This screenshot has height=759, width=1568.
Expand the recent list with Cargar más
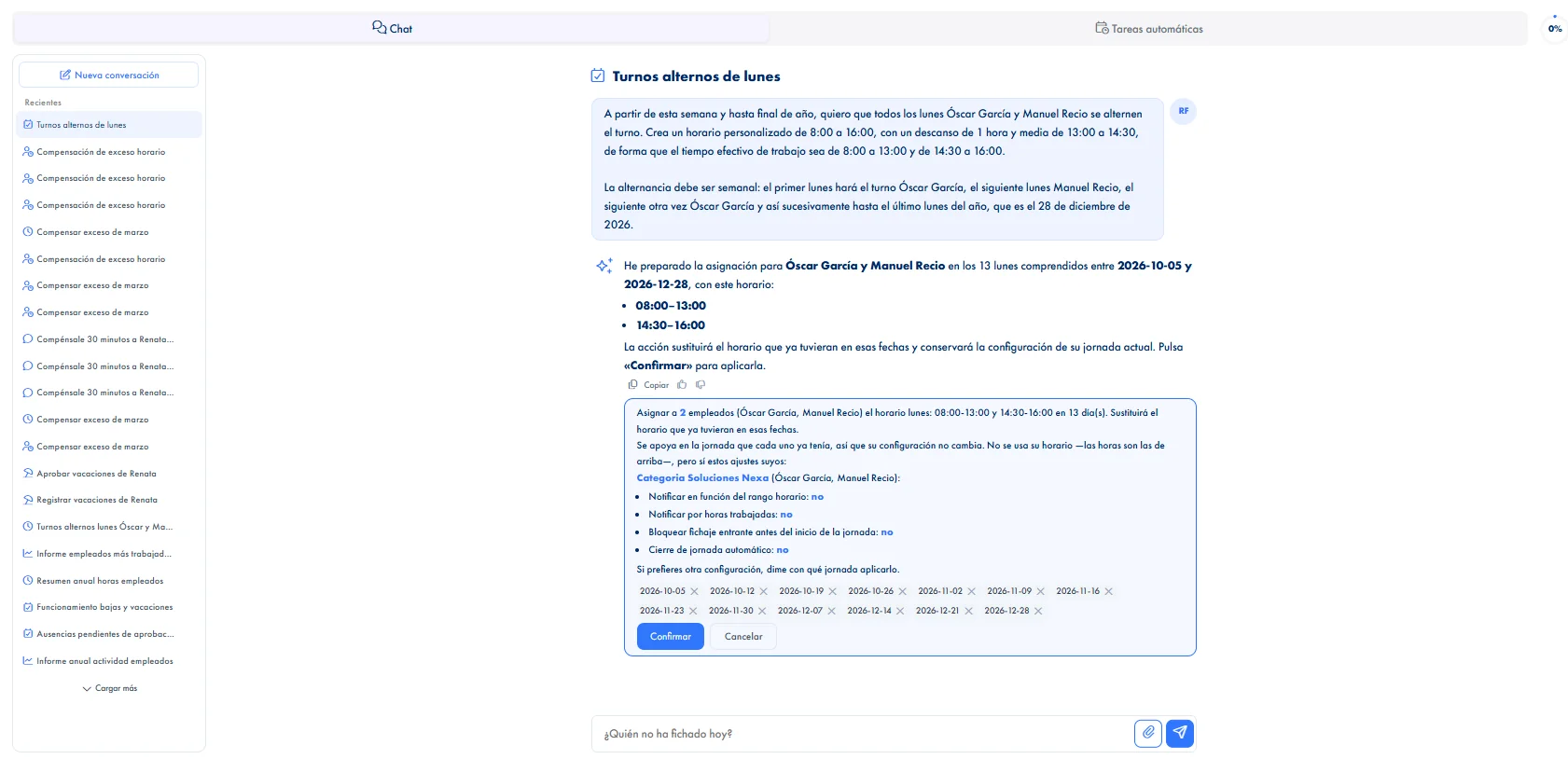coord(109,688)
